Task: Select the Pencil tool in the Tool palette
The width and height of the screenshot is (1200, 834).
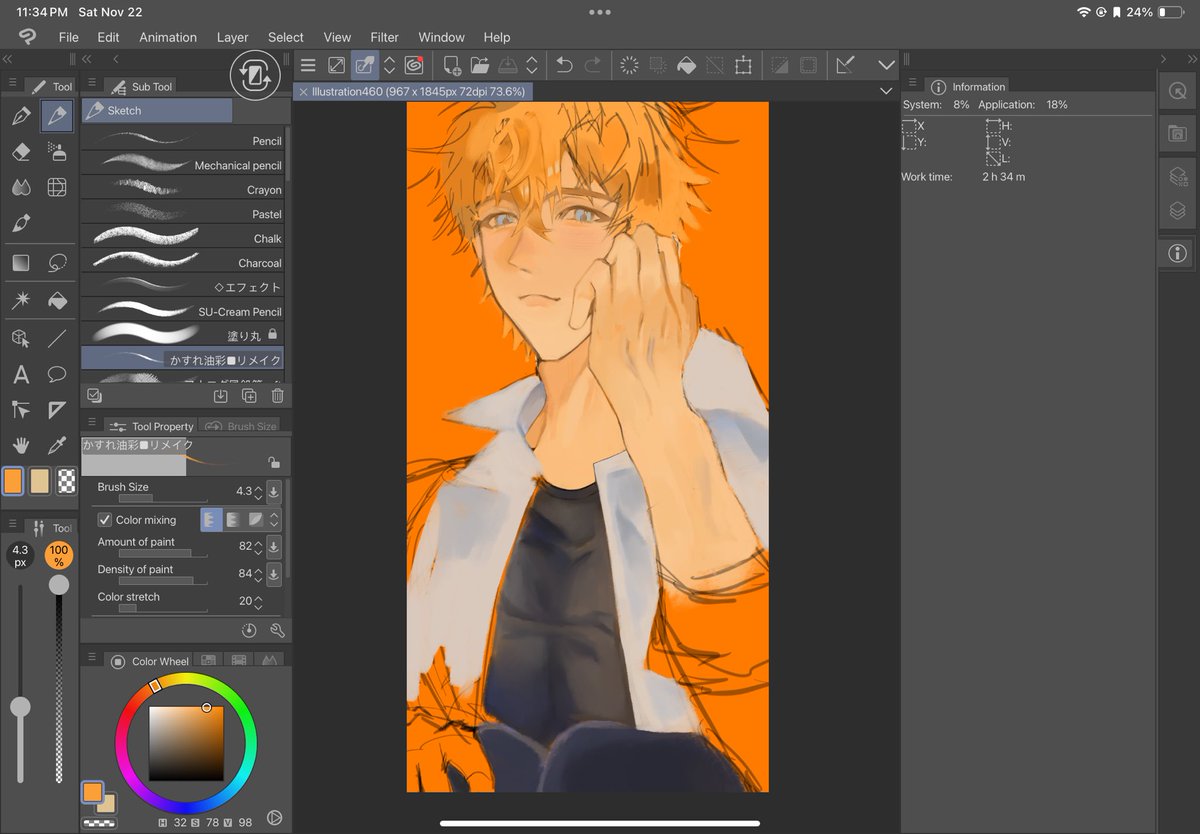Action: pyautogui.click(x=57, y=117)
